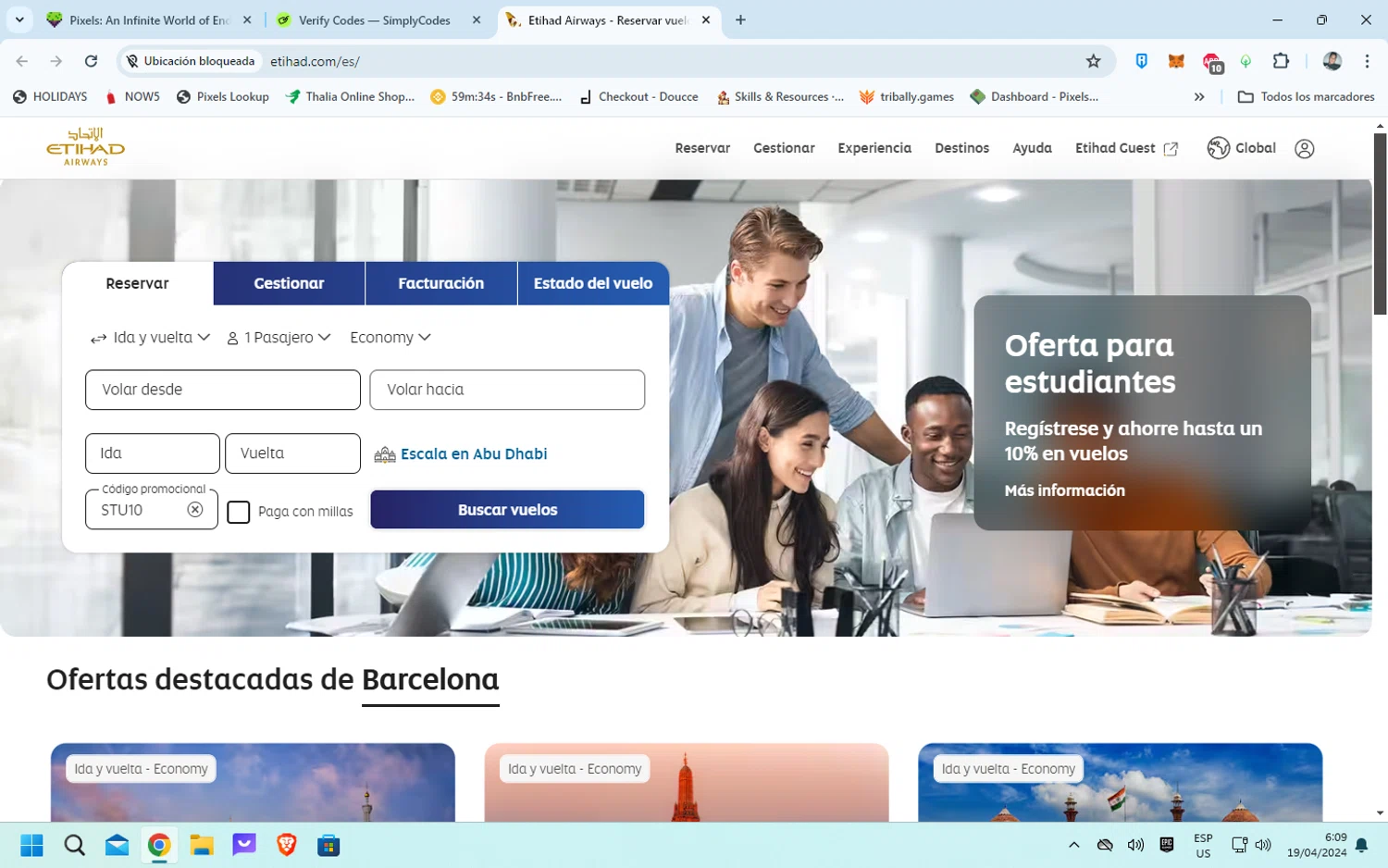Open the Thalia Online Shop bookmark
The image size is (1388, 868).
(351, 96)
